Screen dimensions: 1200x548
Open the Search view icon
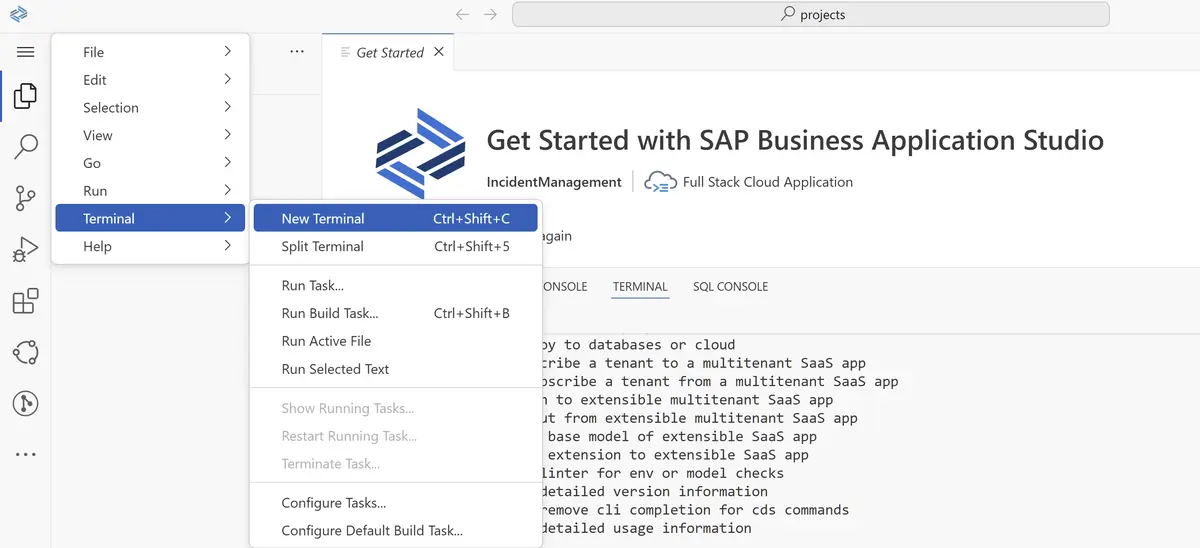pos(26,147)
